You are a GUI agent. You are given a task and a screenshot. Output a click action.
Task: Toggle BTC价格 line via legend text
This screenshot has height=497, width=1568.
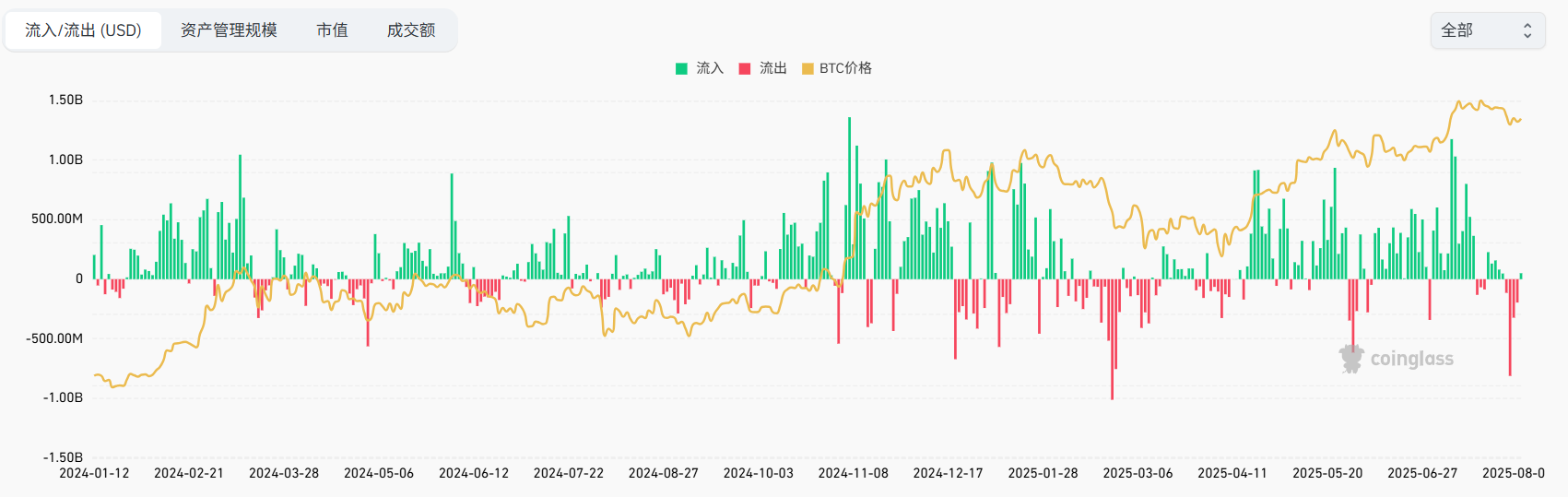845,68
